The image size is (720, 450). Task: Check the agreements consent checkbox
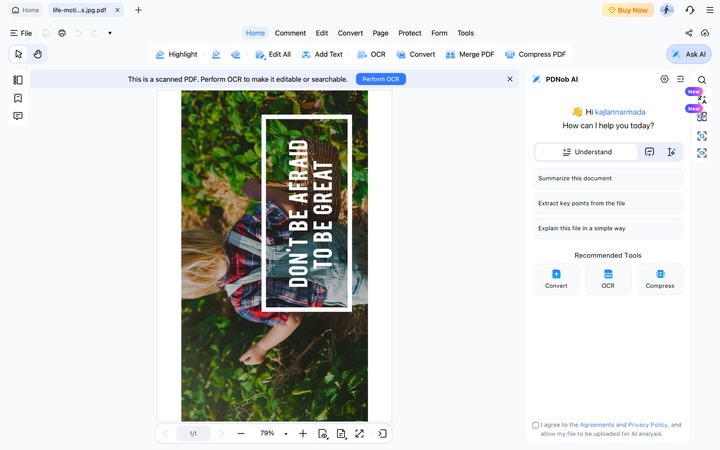point(535,425)
